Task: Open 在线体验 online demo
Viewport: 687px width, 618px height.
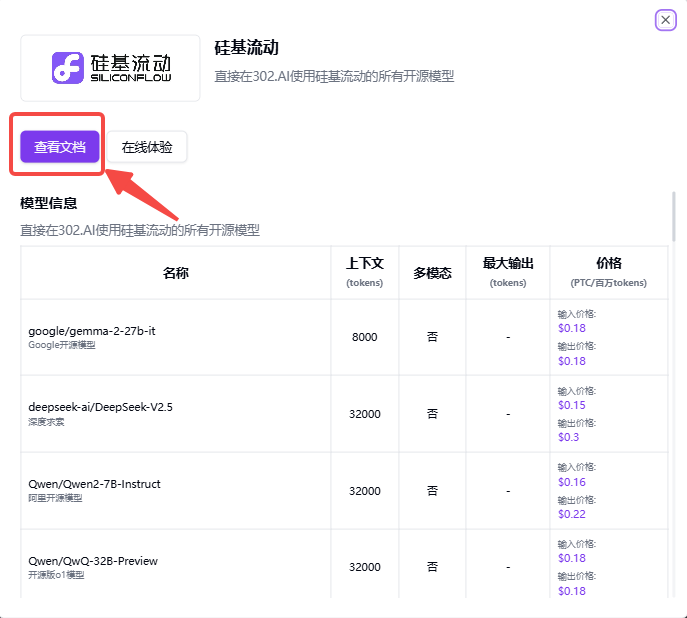Action: point(147,147)
